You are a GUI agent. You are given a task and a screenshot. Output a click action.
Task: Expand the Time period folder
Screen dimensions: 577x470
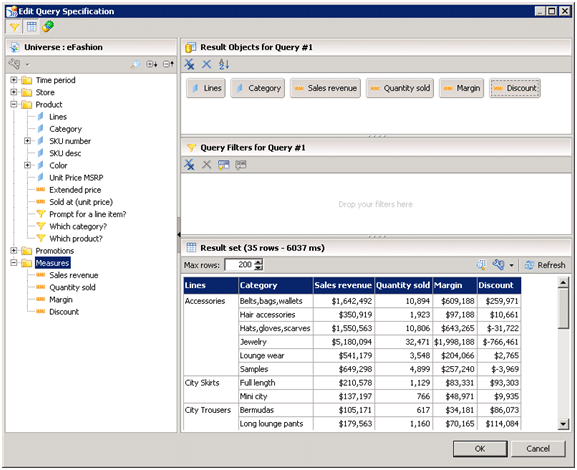(x=14, y=80)
